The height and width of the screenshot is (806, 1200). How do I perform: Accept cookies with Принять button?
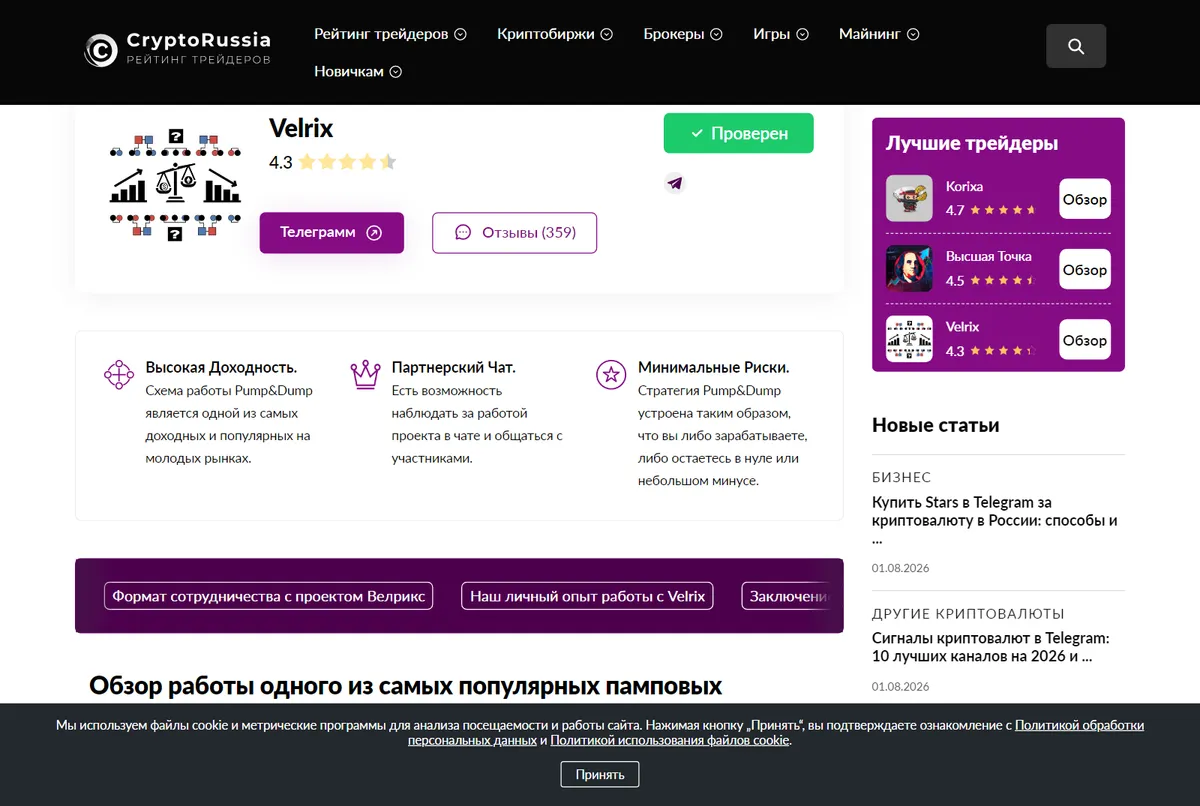(x=600, y=774)
